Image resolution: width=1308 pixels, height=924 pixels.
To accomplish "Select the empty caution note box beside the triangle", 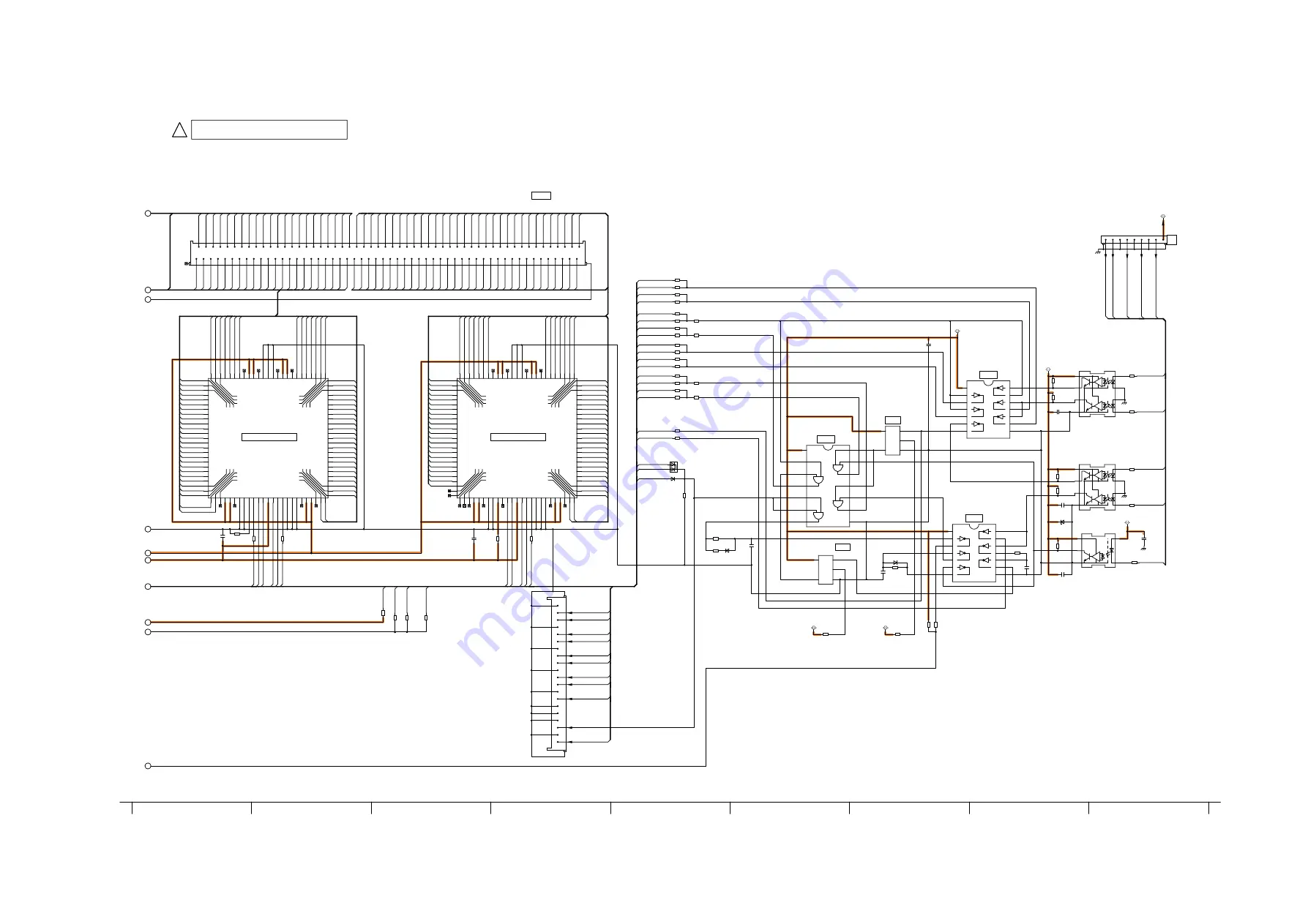I will coord(269,129).
